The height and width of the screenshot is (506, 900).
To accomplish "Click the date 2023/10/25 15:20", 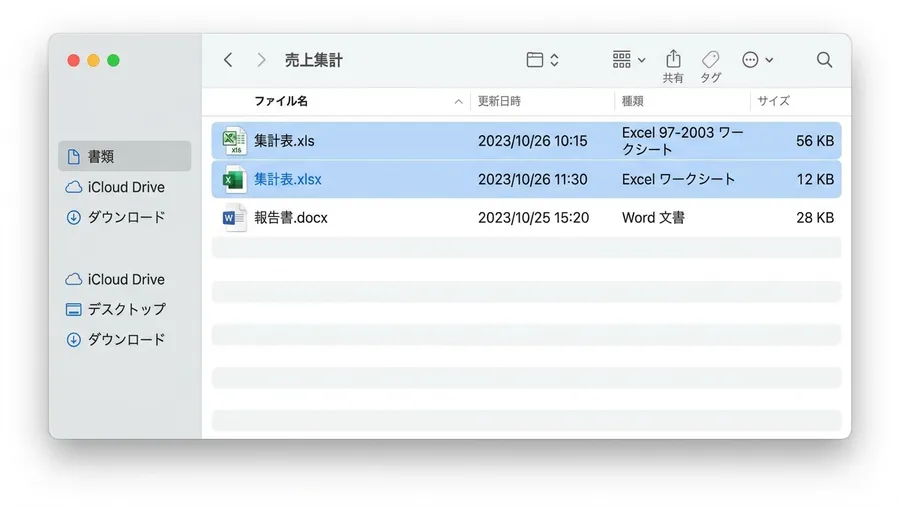I will [x=533, y=217].
